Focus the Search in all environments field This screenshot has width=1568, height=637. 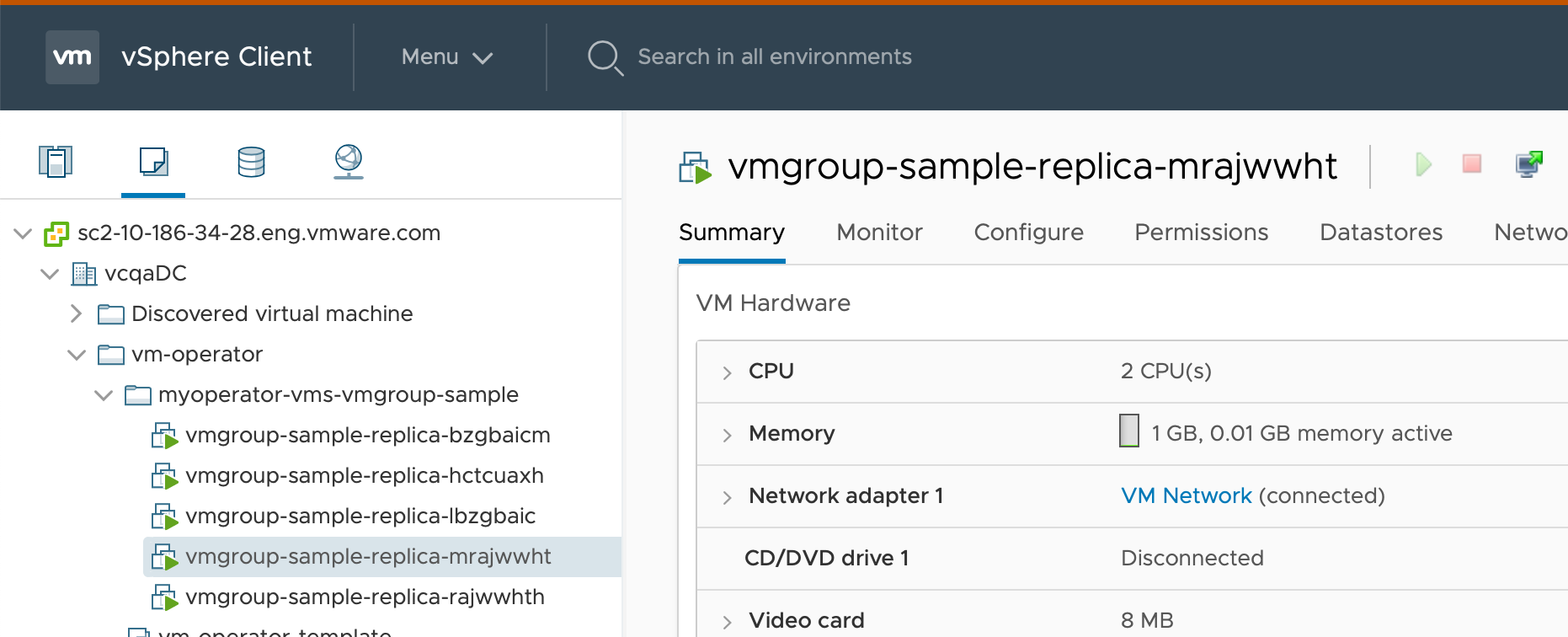click(x=775, y=56)
